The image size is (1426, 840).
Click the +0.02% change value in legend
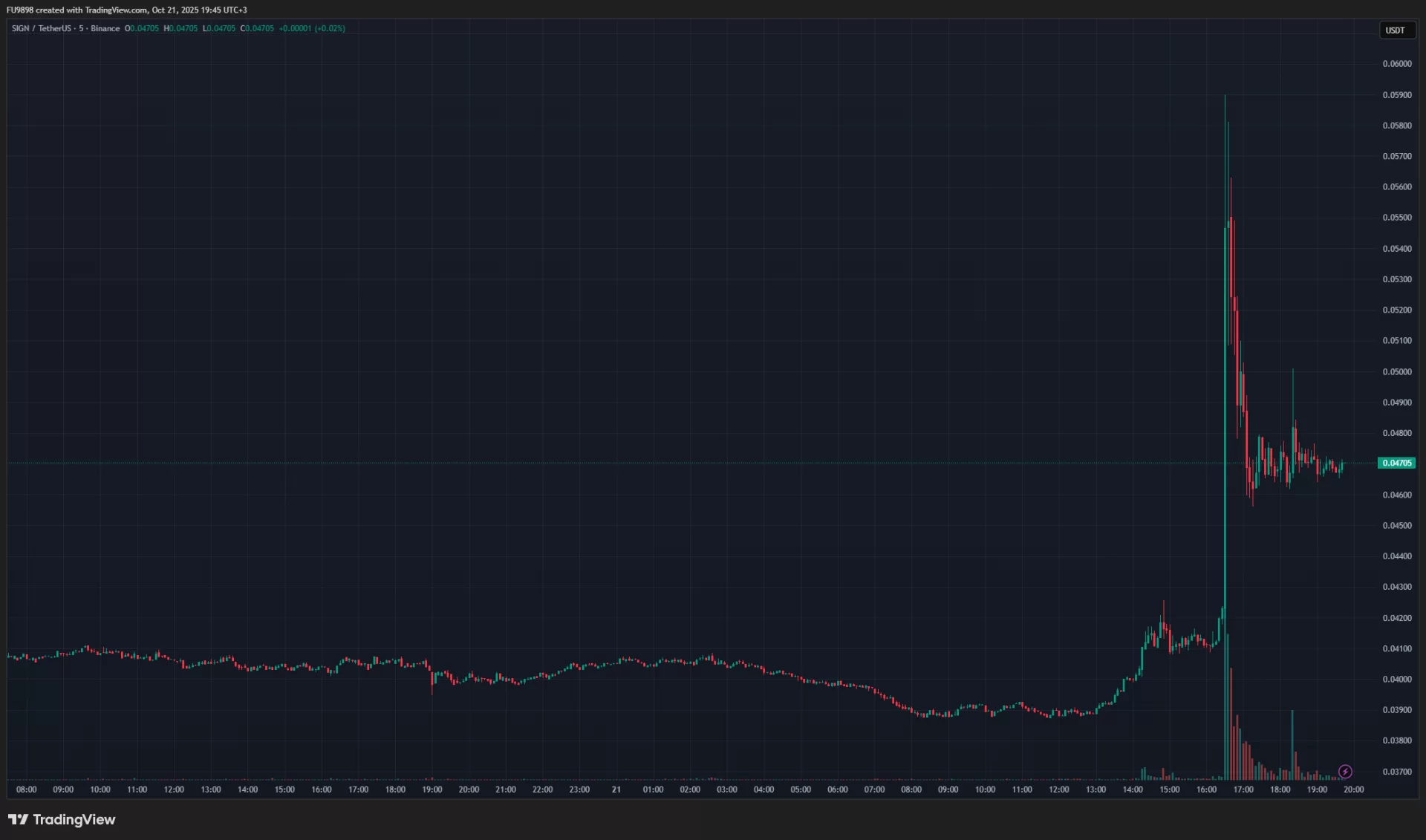330,28
